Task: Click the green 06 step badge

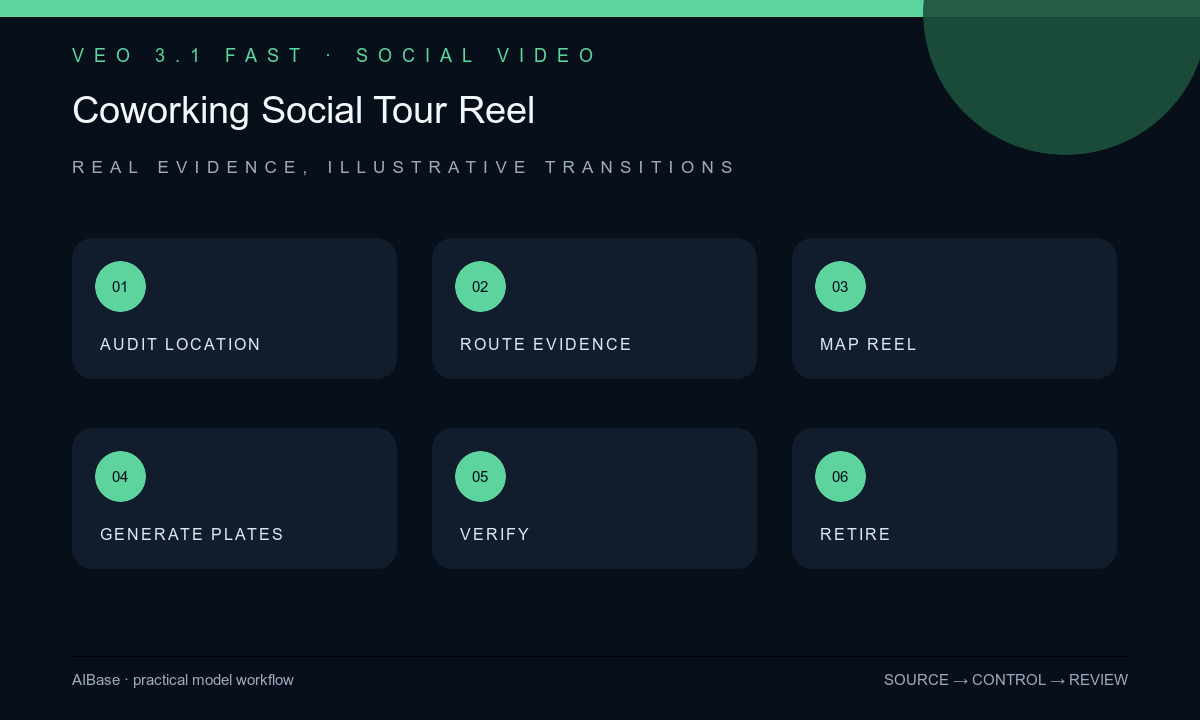Action: [x=840, y=476]
